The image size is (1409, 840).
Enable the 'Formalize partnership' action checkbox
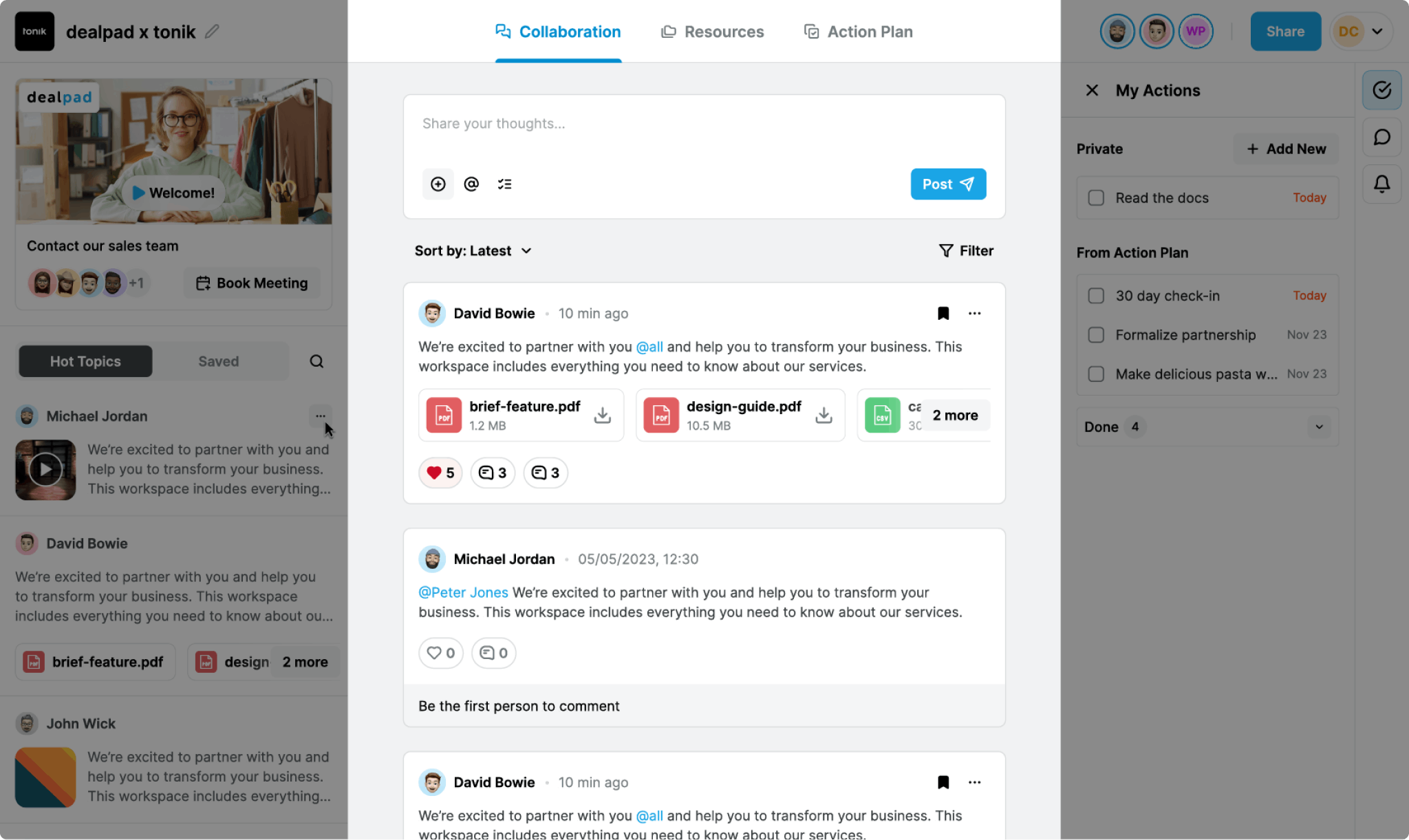(x=1096, y=334)
